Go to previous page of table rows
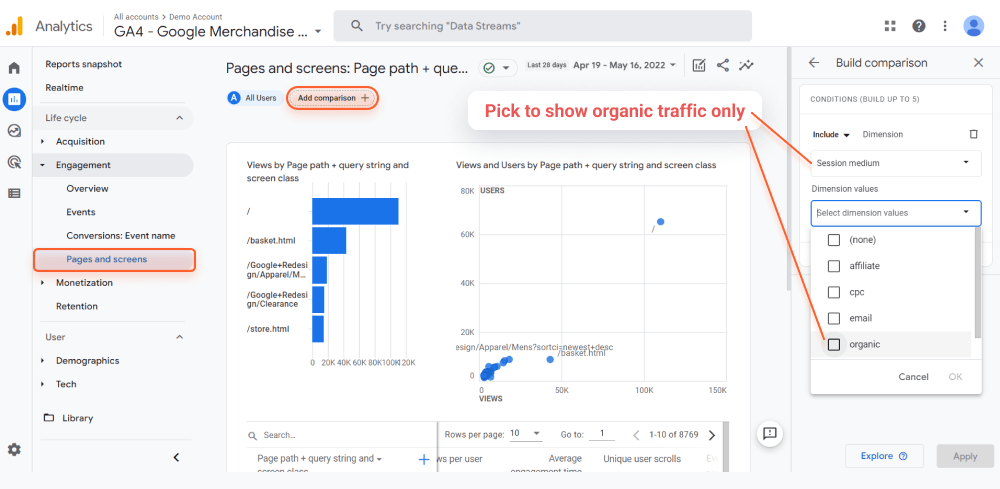 (636, 435)
